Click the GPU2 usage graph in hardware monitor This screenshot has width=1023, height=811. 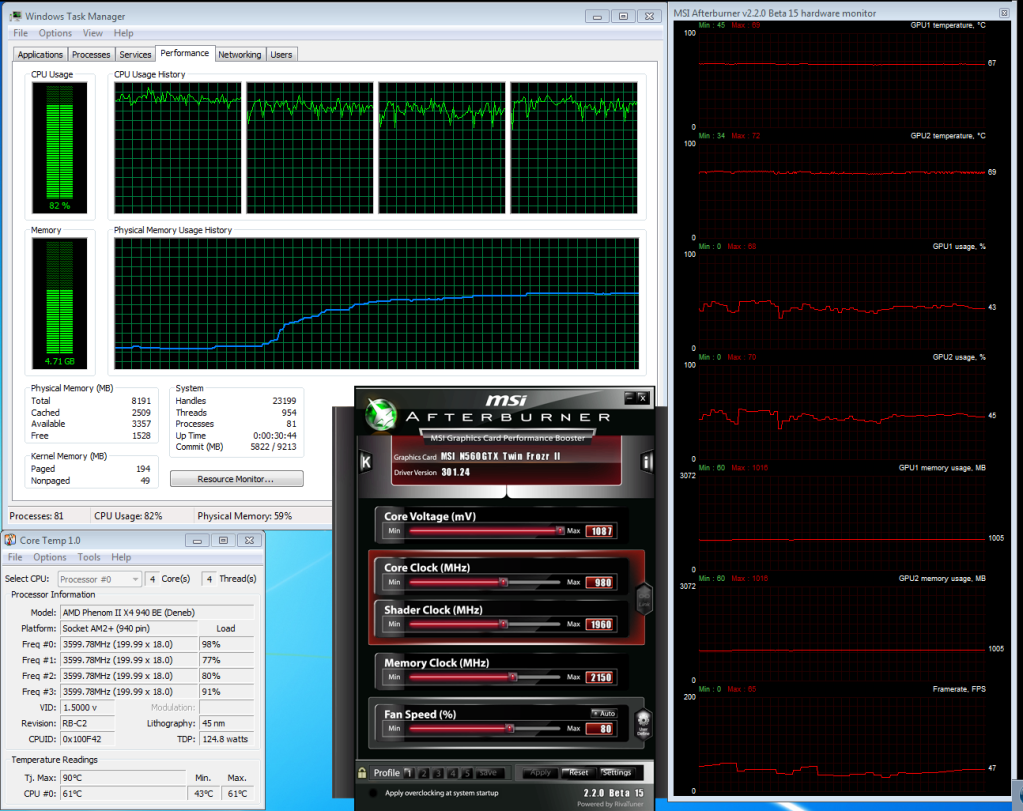(x=842, y=410)
